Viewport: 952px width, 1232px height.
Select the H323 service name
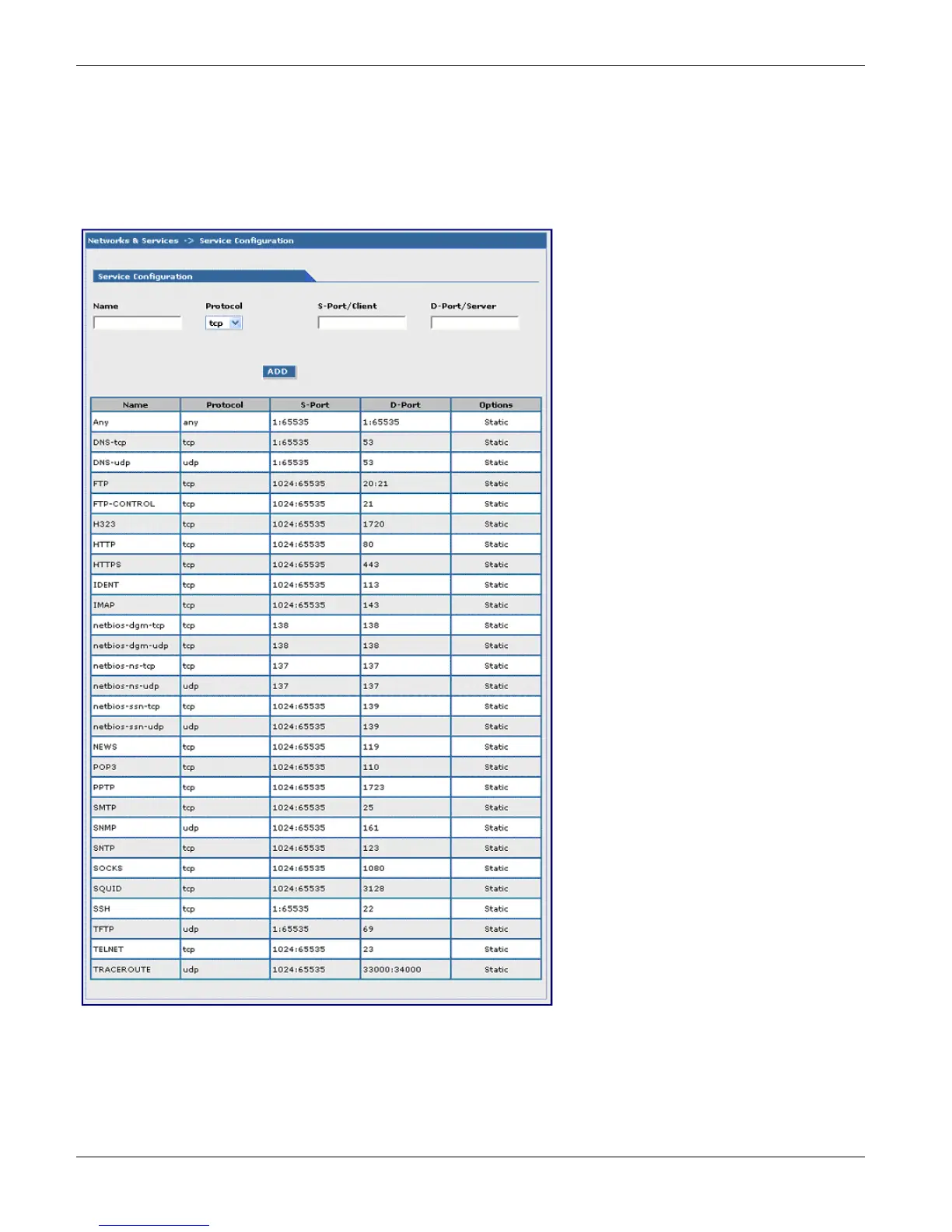pyautogui.click(x=104, y=524)
